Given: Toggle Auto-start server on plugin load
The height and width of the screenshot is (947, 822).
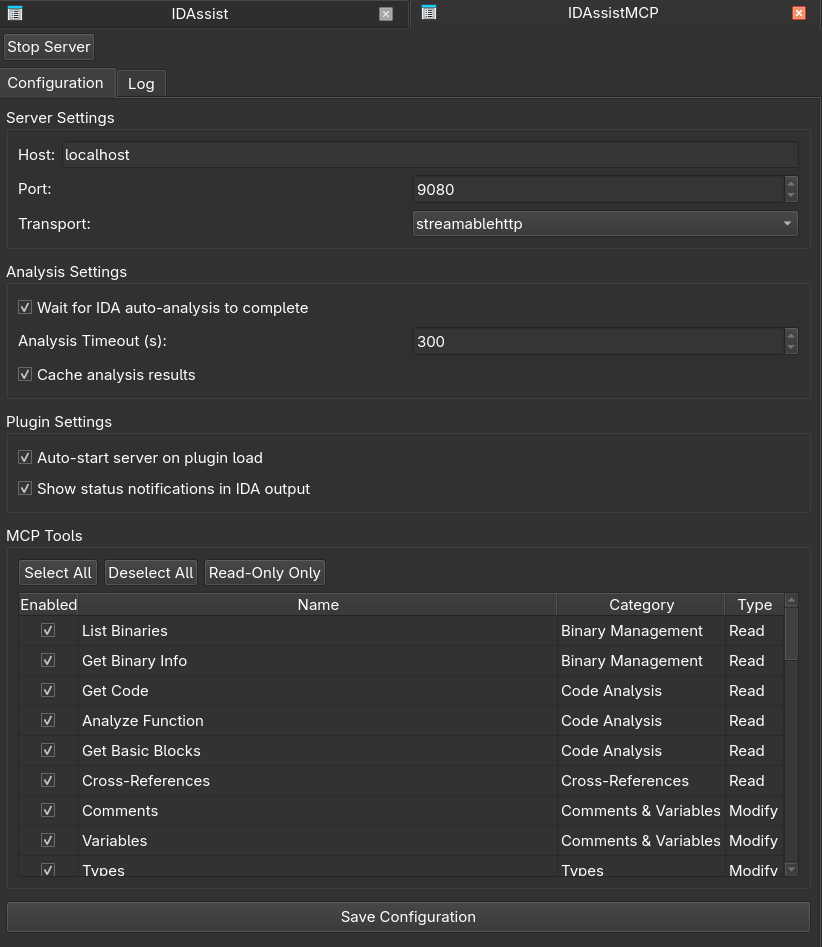Looking at the screenshot, I should 25,457.
